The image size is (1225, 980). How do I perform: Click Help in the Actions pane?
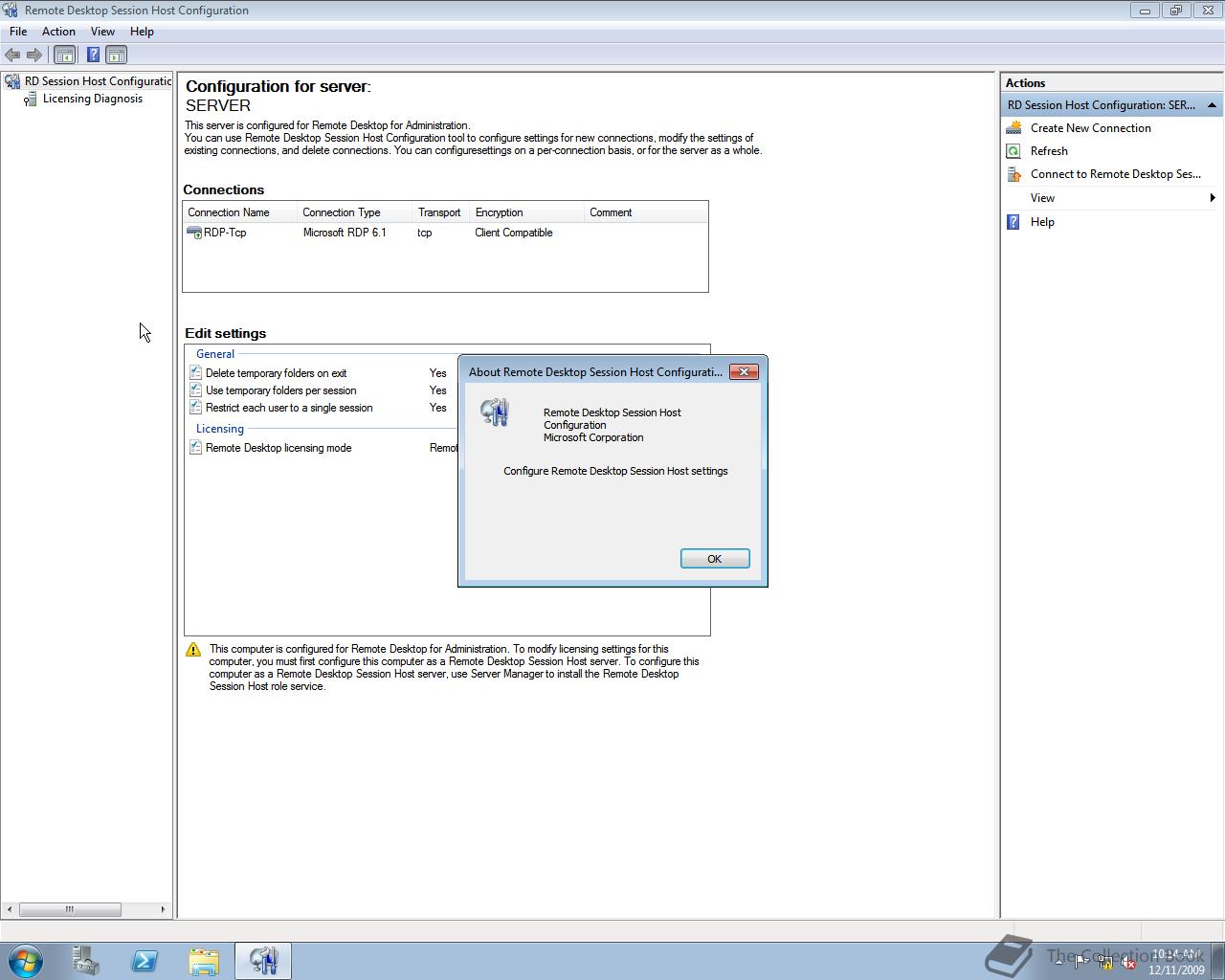pyautogui.click(x=1042, y=222)
